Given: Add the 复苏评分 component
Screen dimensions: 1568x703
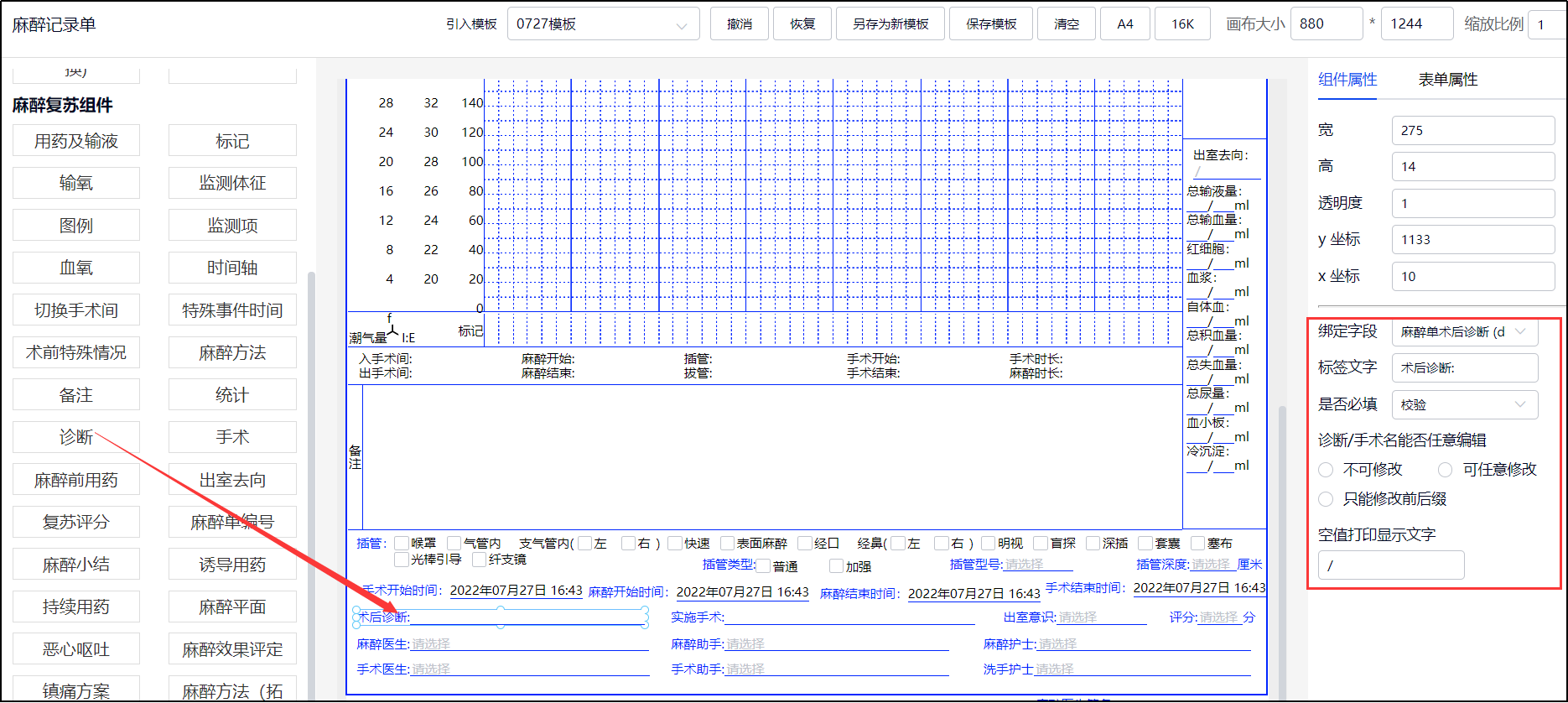Looking at the screenshot, I should pos(76,522).
